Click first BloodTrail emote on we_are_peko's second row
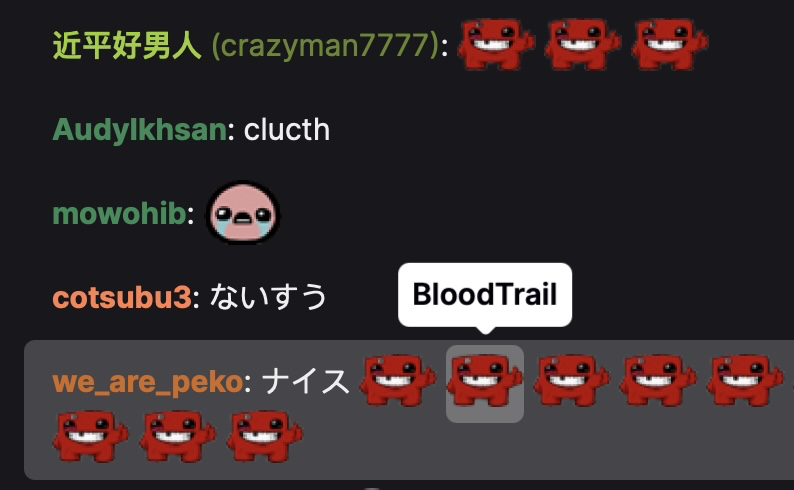The image size is (794, 490). pos(91,436)
